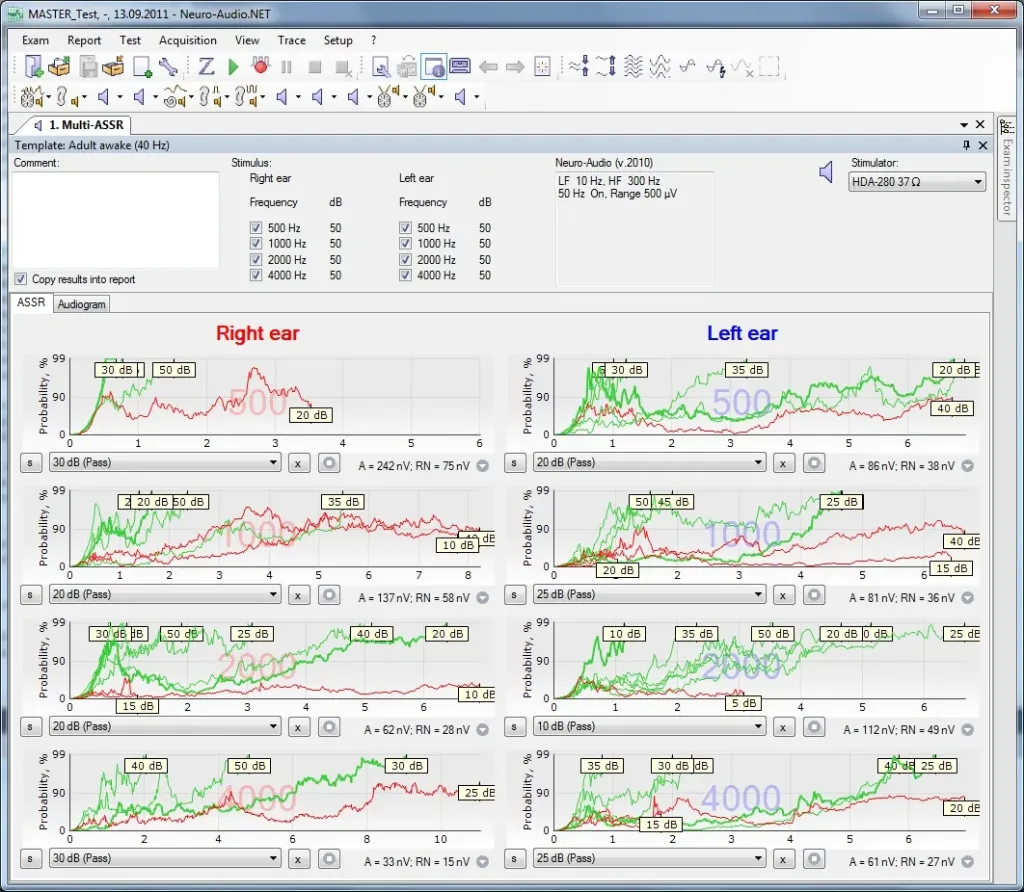Click the impedance Z toolbar icon
This screenshot has height=892, width=1024.
pyautogui.click(x=206, y=66)
